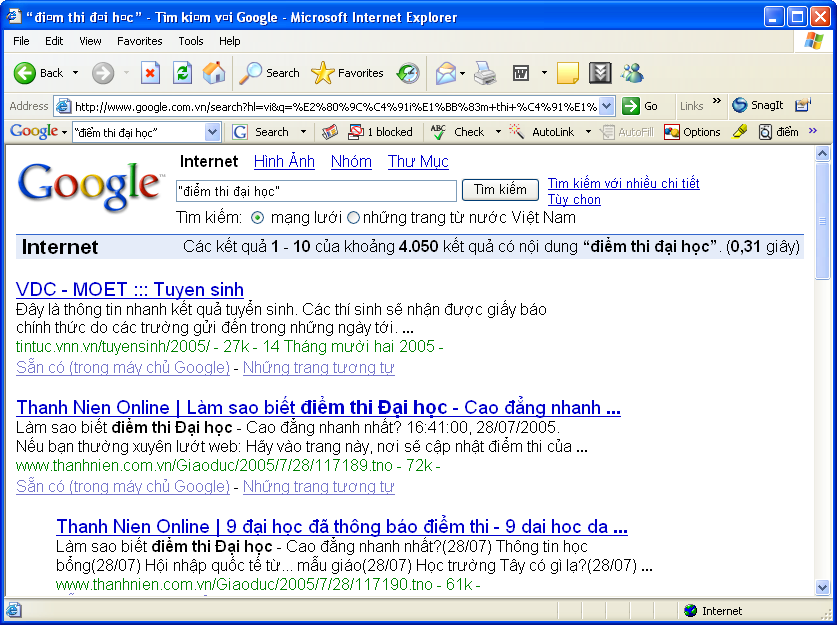The image size is (837, 625).
Task: Go to Home page icon
Action: (214, 73)
